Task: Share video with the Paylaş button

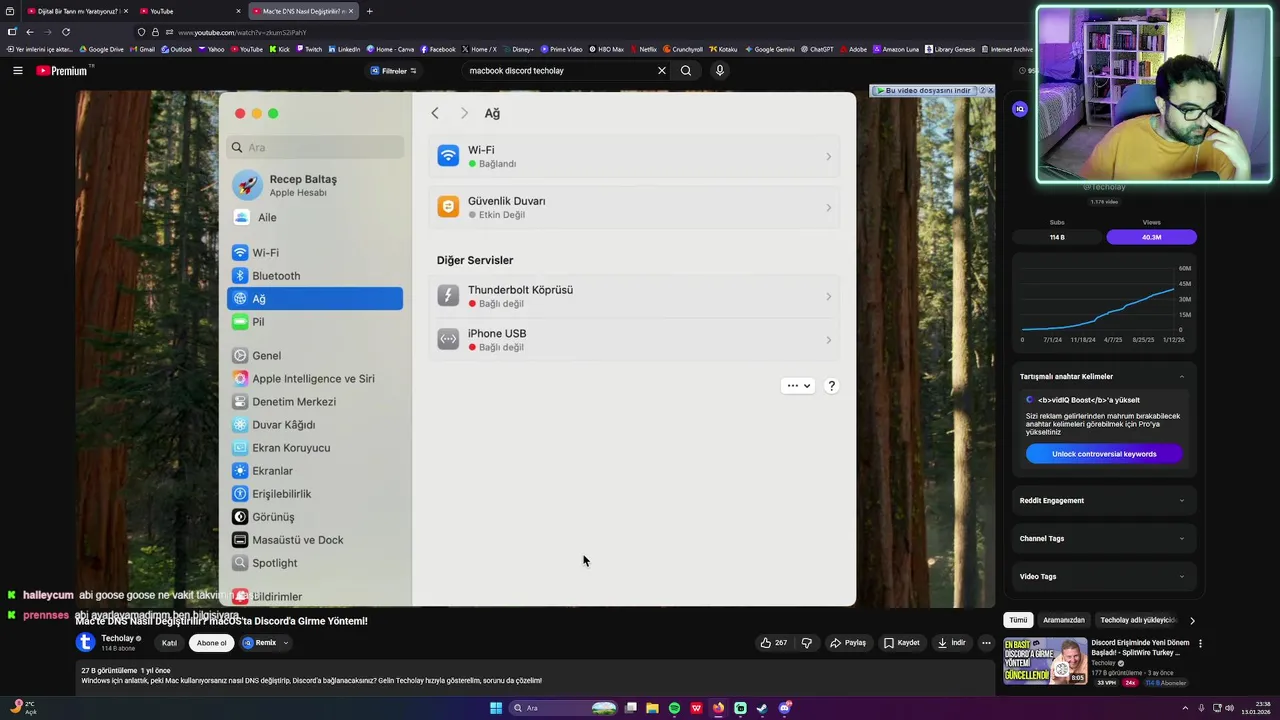Action: pyautogui.click(x=848, y=643)
